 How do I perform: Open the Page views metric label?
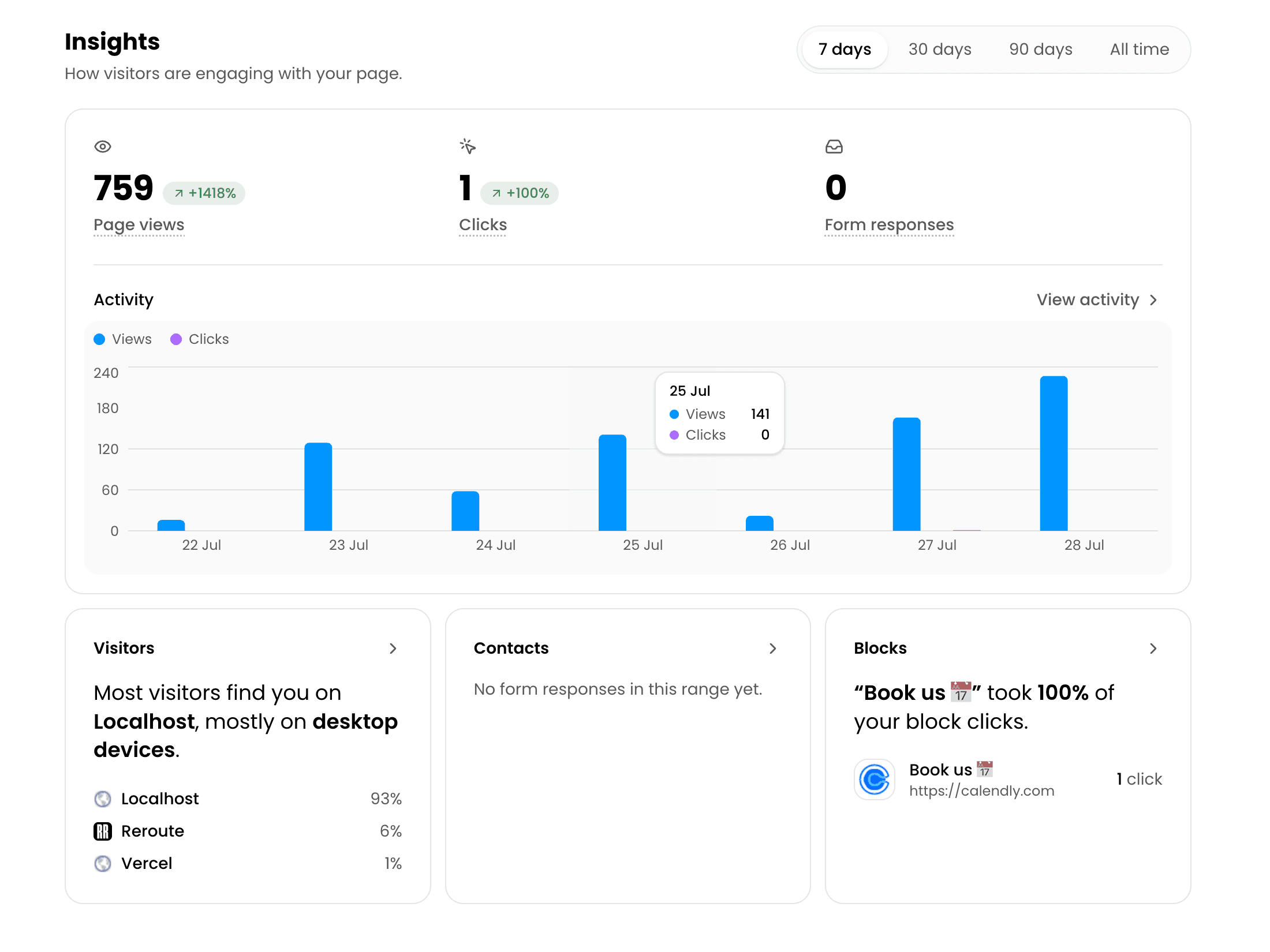(139, 225)
